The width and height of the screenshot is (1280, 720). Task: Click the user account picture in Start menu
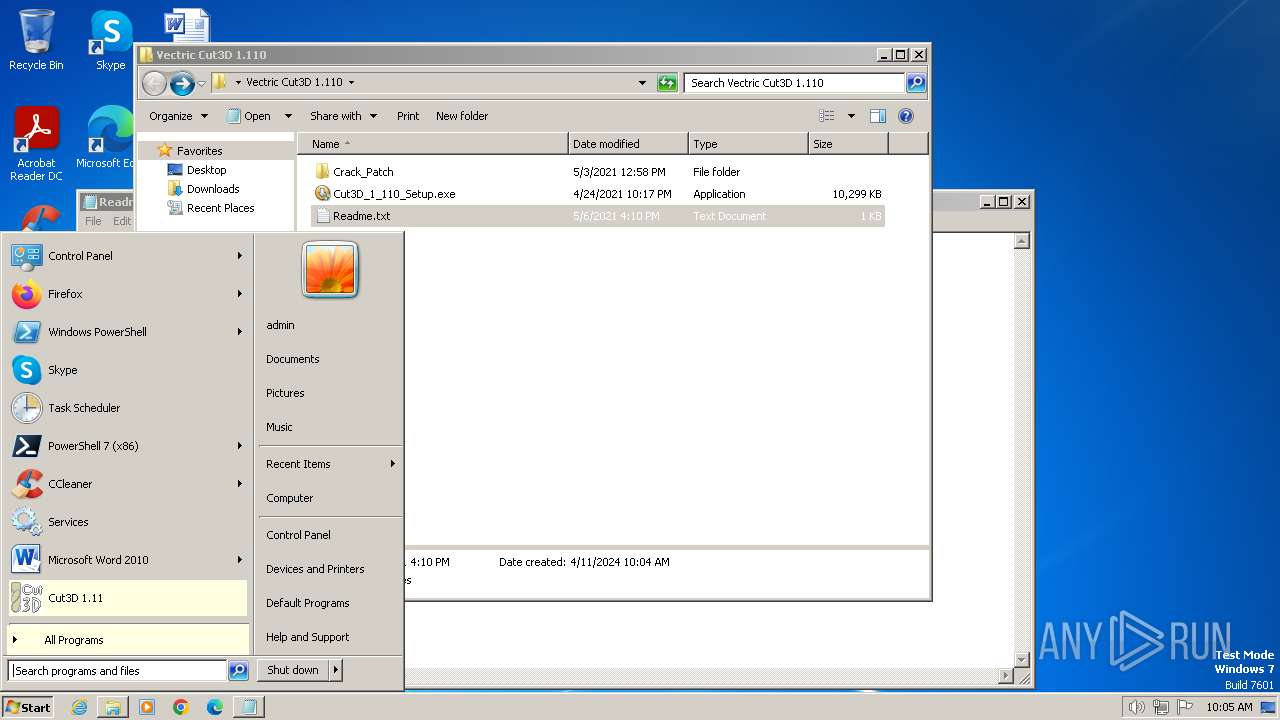pyautogui.click(x=330, y=269)
